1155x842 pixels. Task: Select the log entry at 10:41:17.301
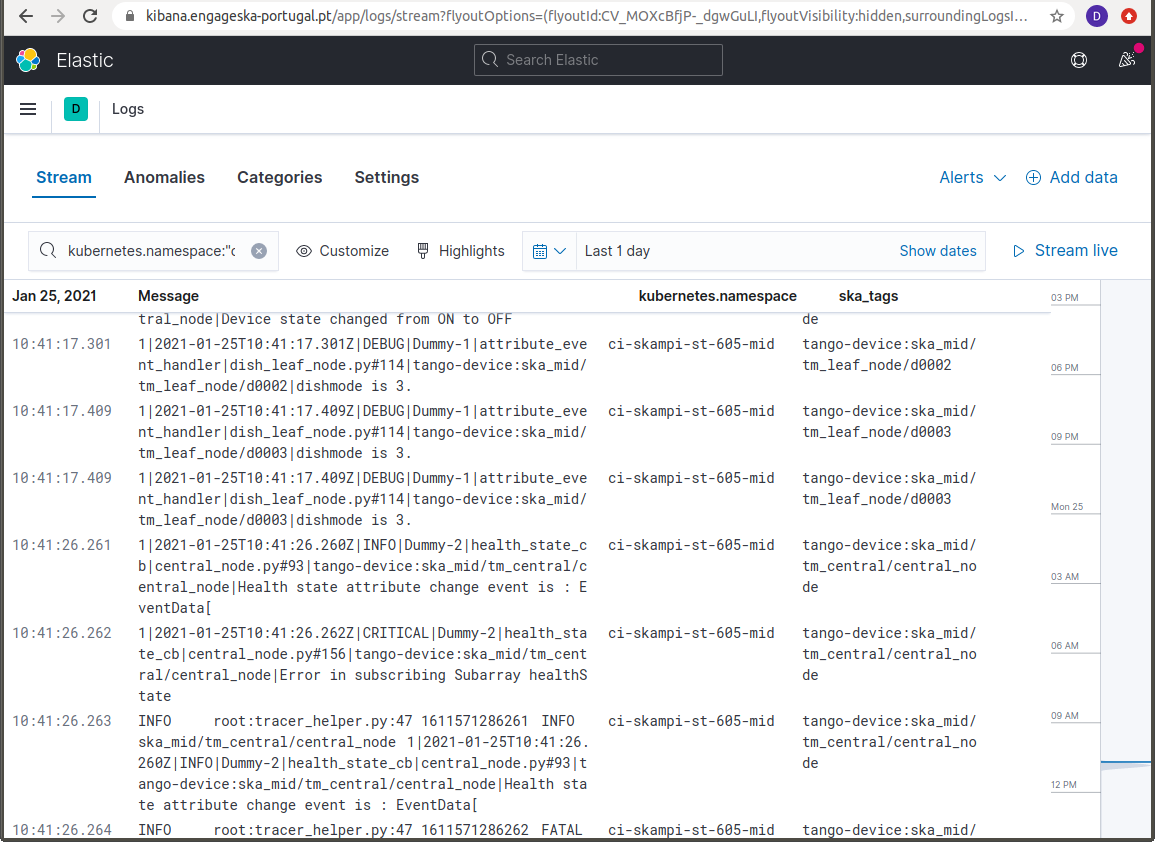point(527,365)
